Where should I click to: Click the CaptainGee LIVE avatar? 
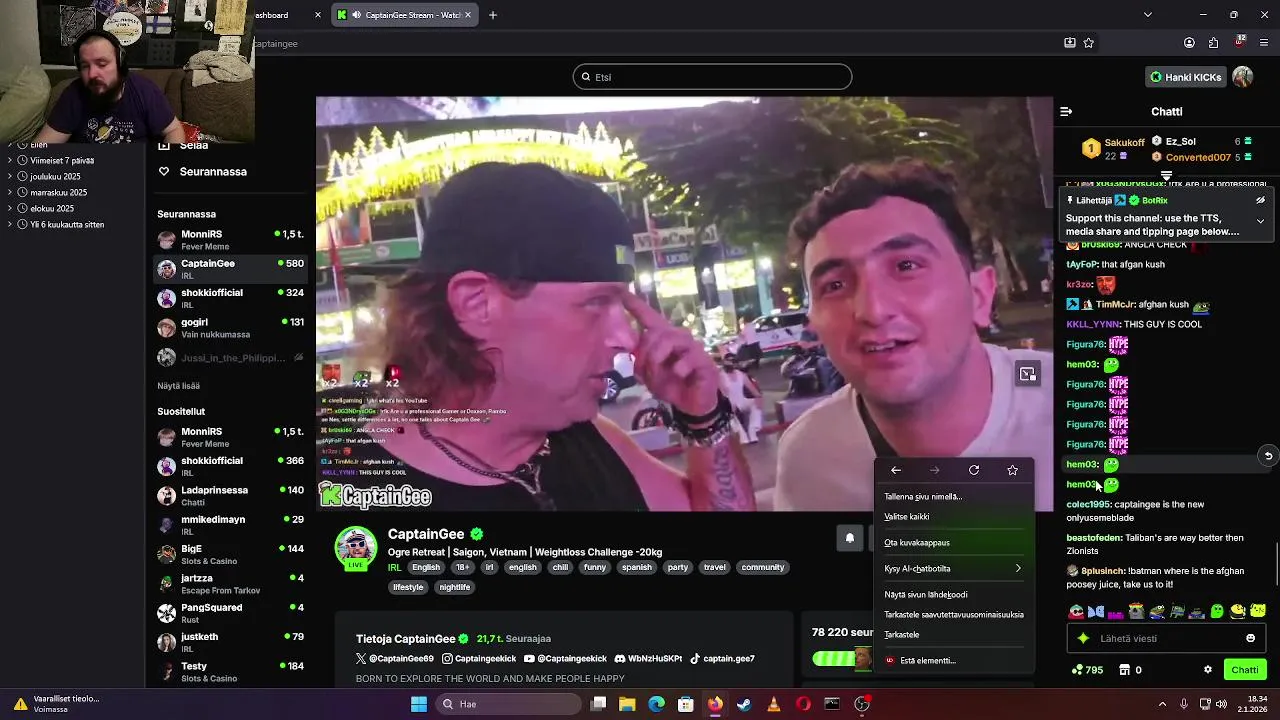355,548
